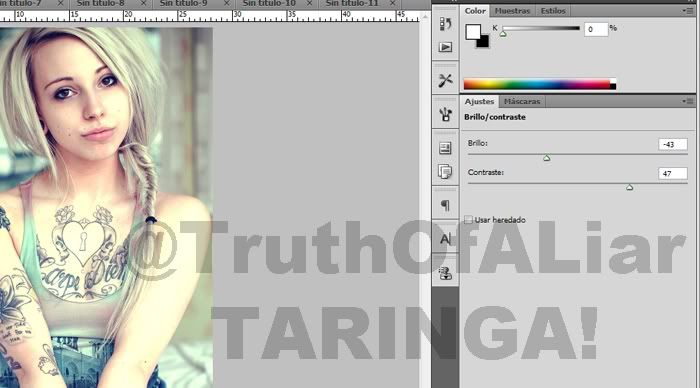Click the Brillo slider handle

tap(546, 158)
